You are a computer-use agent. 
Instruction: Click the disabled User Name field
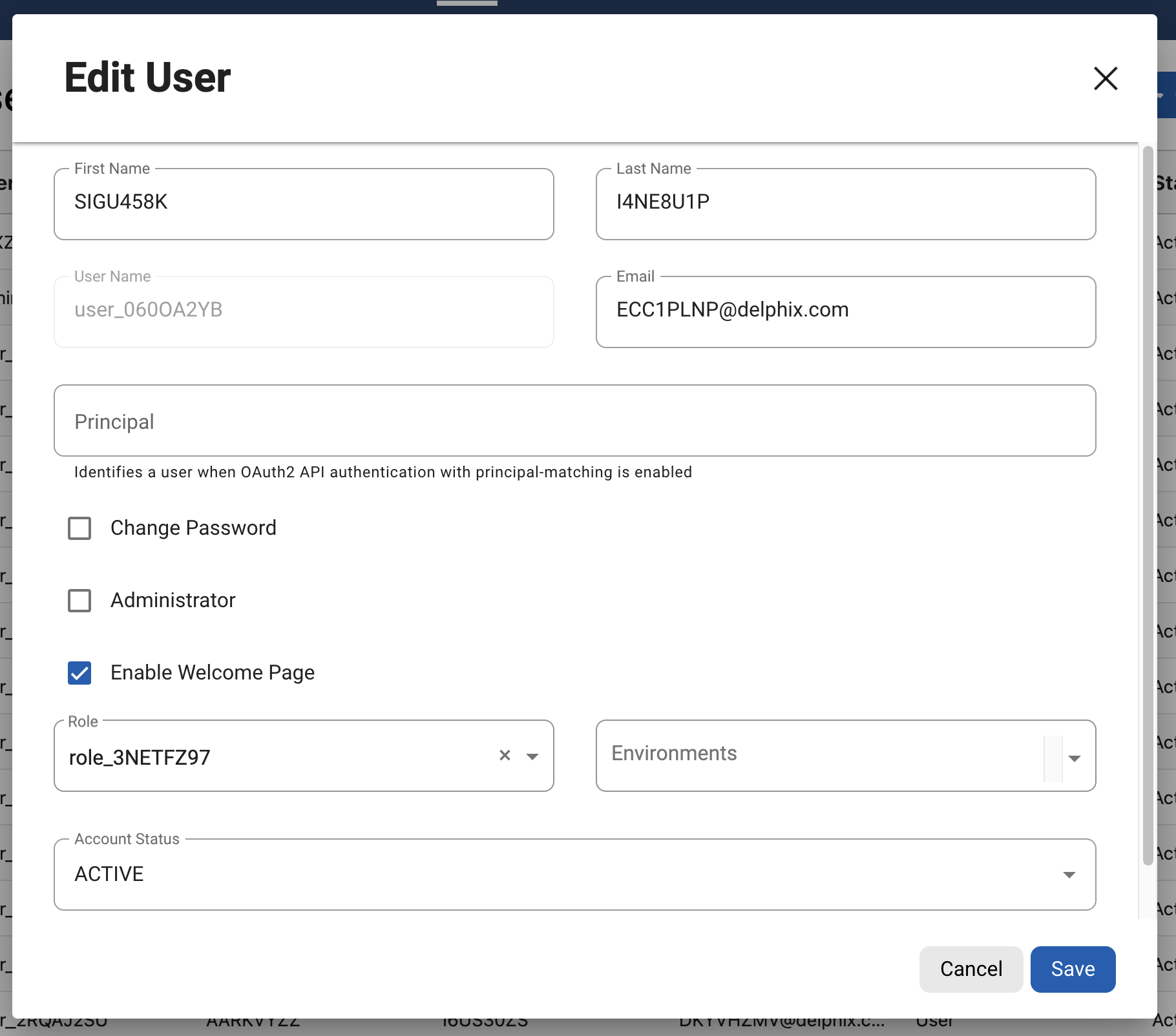point(304,311)
